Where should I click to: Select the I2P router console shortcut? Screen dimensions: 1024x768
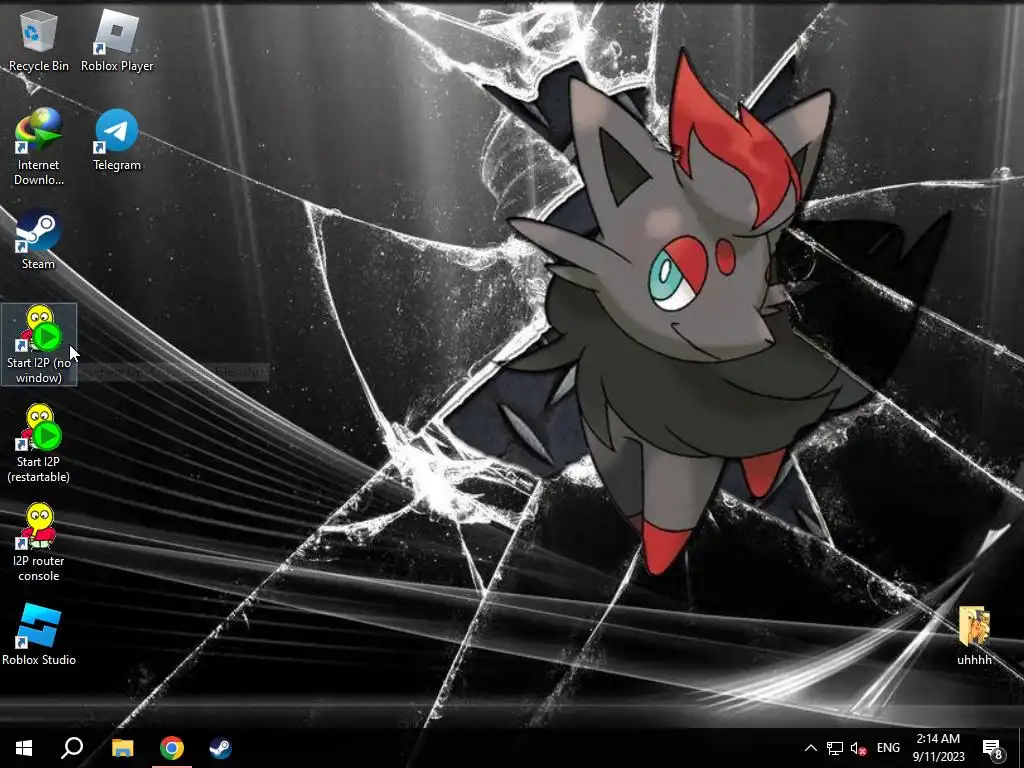[x=39, y=543]
